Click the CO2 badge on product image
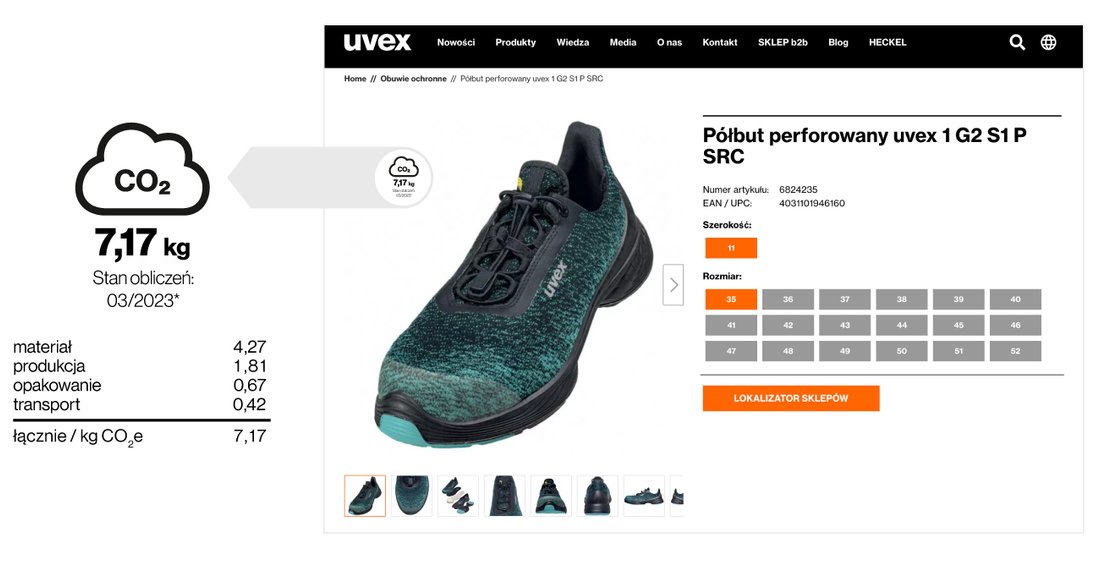1100x576 pixels. 403,178
